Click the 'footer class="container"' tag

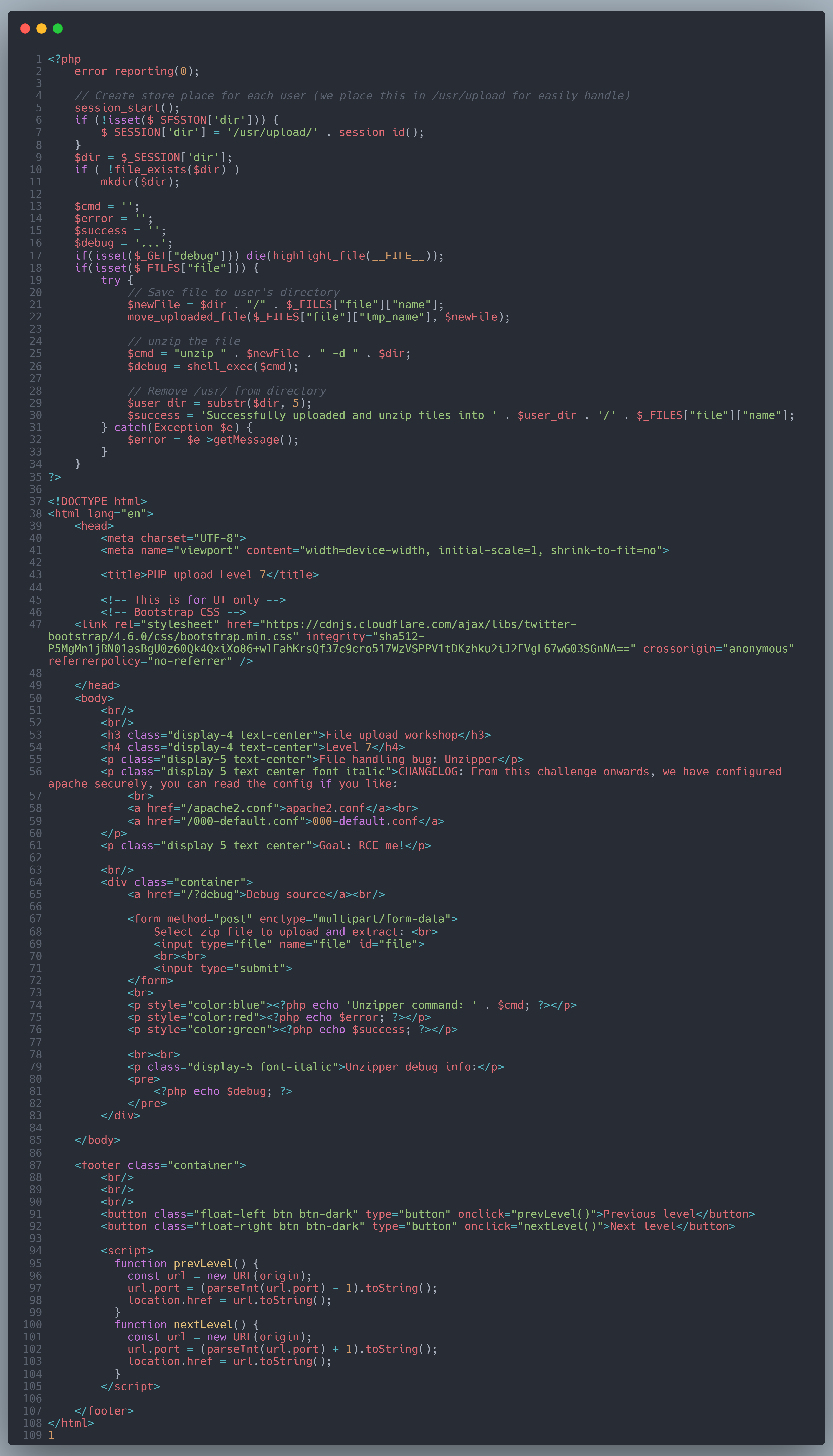(160, 1165)
